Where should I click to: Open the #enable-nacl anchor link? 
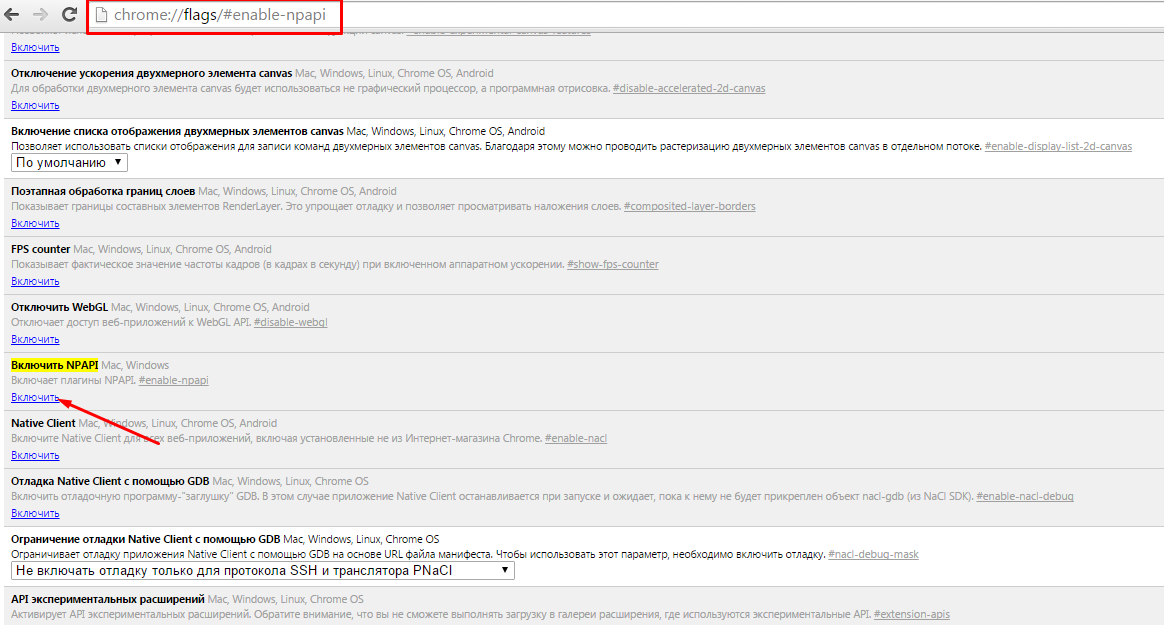pos(575,438)
